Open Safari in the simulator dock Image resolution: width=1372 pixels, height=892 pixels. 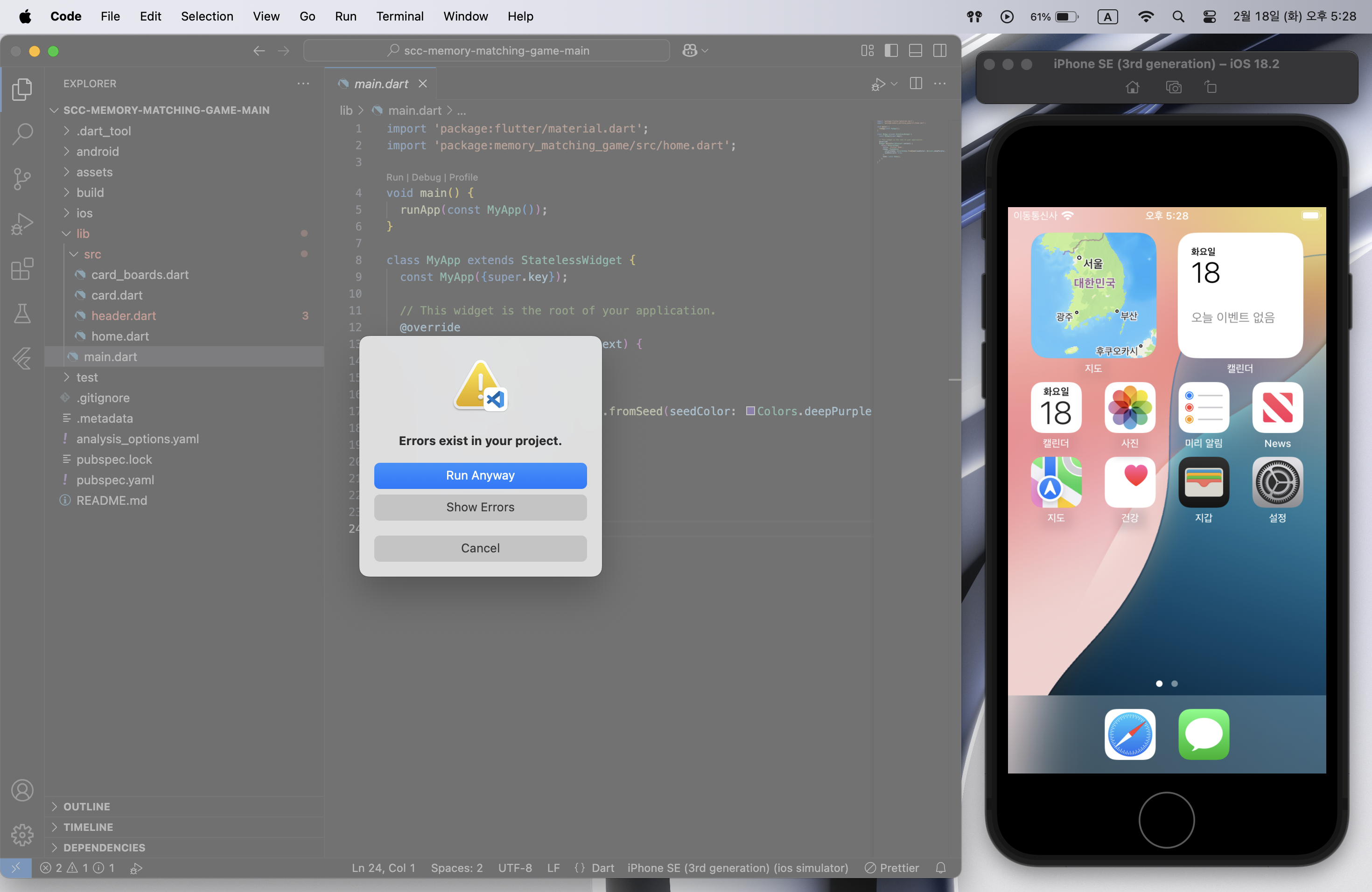coord(1130,735)
